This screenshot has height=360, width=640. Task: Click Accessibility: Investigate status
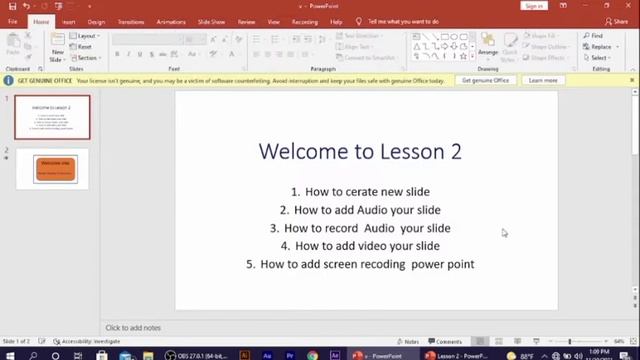coord(87,341)
